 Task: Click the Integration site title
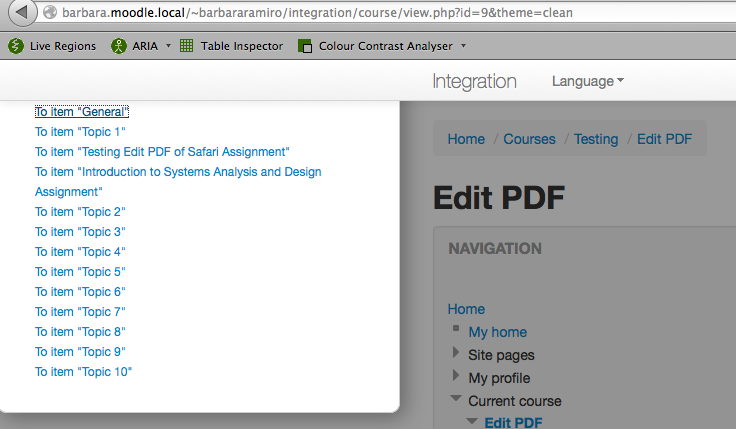pos(474,81)
